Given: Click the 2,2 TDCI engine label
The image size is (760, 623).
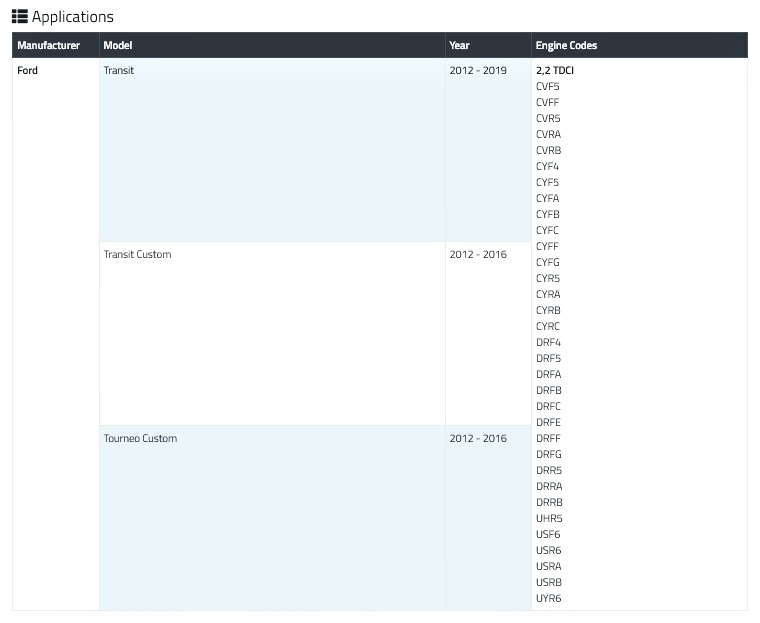Looking at the screenshot, I should tap(555, 70).
